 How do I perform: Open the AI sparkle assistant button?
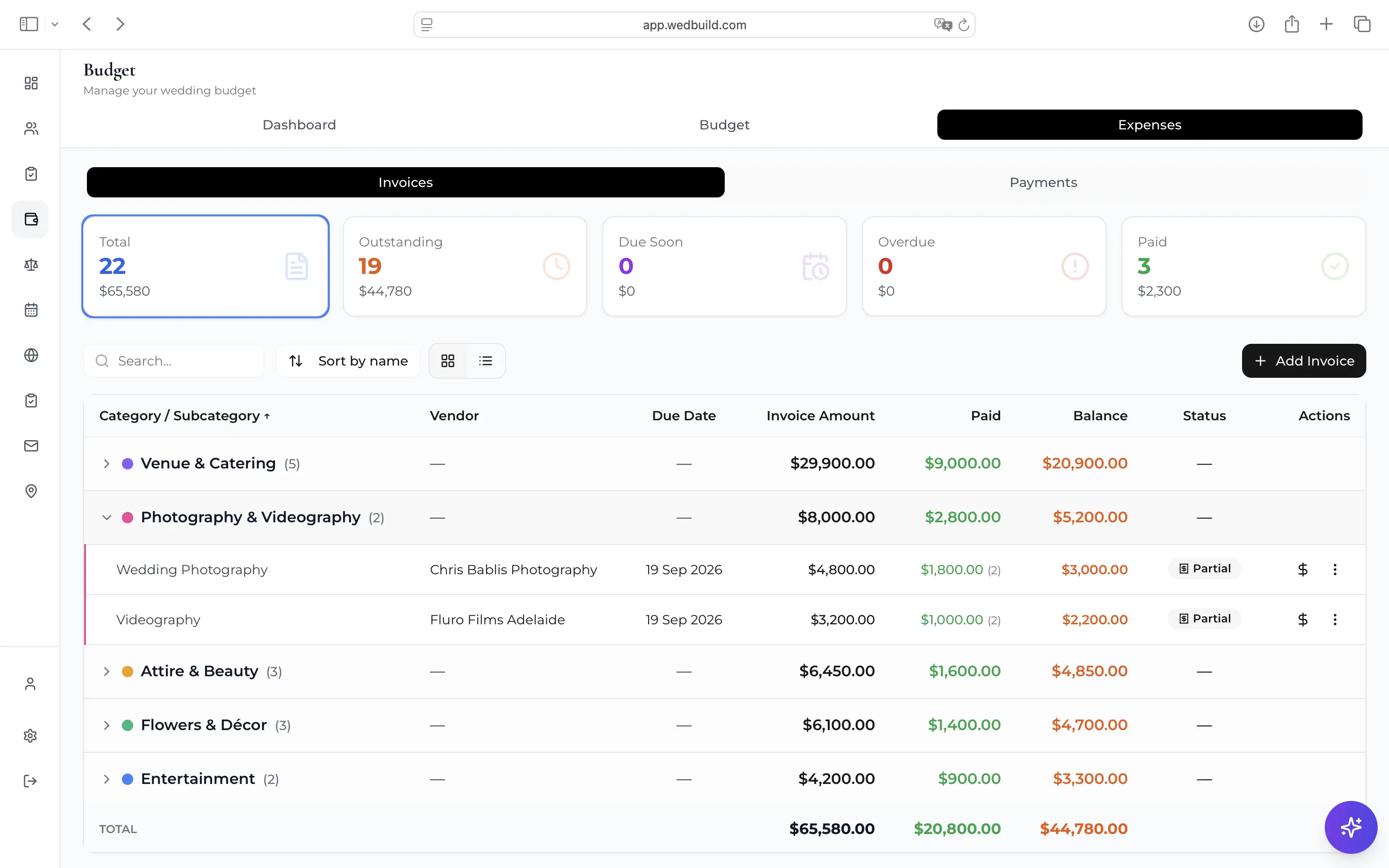1351,827
